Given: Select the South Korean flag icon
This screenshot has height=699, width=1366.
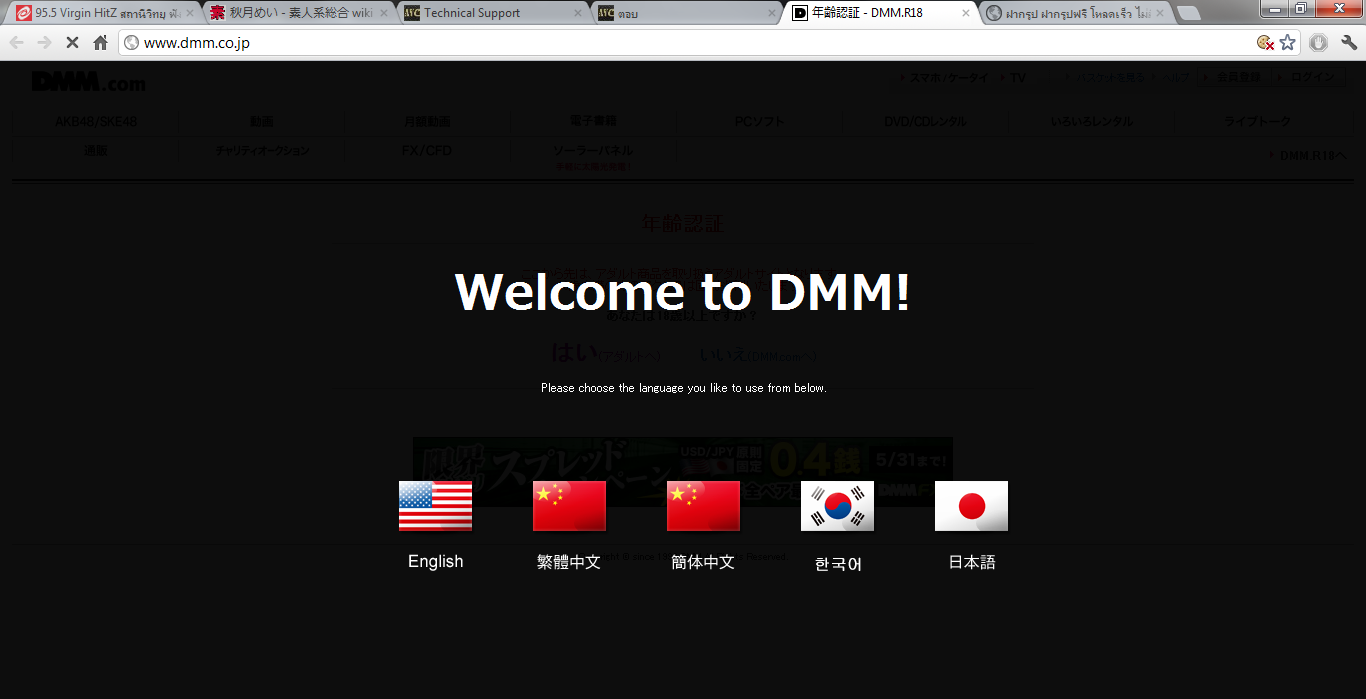Looking at the screenshot, I should [x=837, y=506].
